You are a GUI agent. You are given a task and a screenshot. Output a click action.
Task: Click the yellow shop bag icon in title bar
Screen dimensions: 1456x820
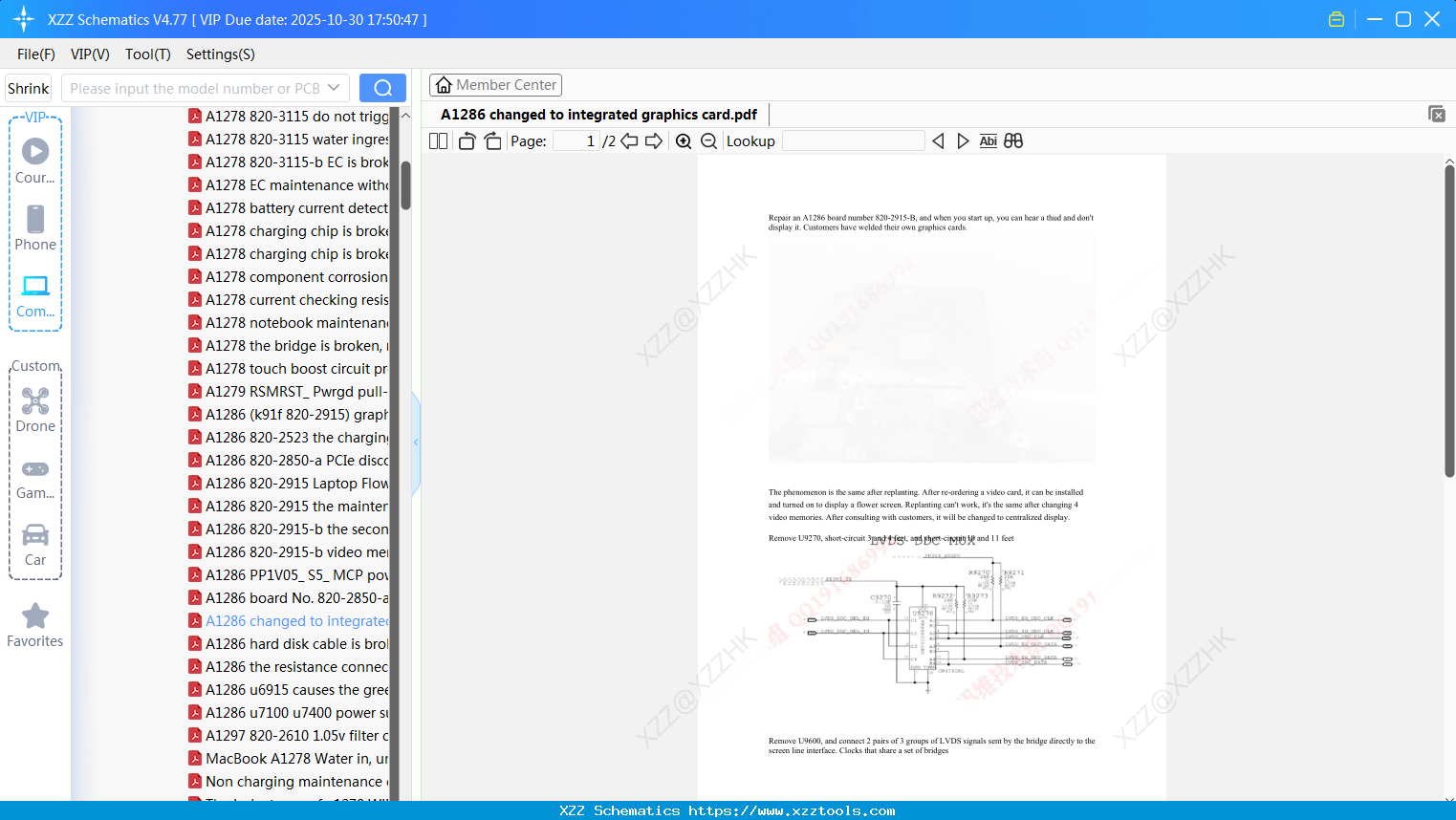[x=1336, y=19]
